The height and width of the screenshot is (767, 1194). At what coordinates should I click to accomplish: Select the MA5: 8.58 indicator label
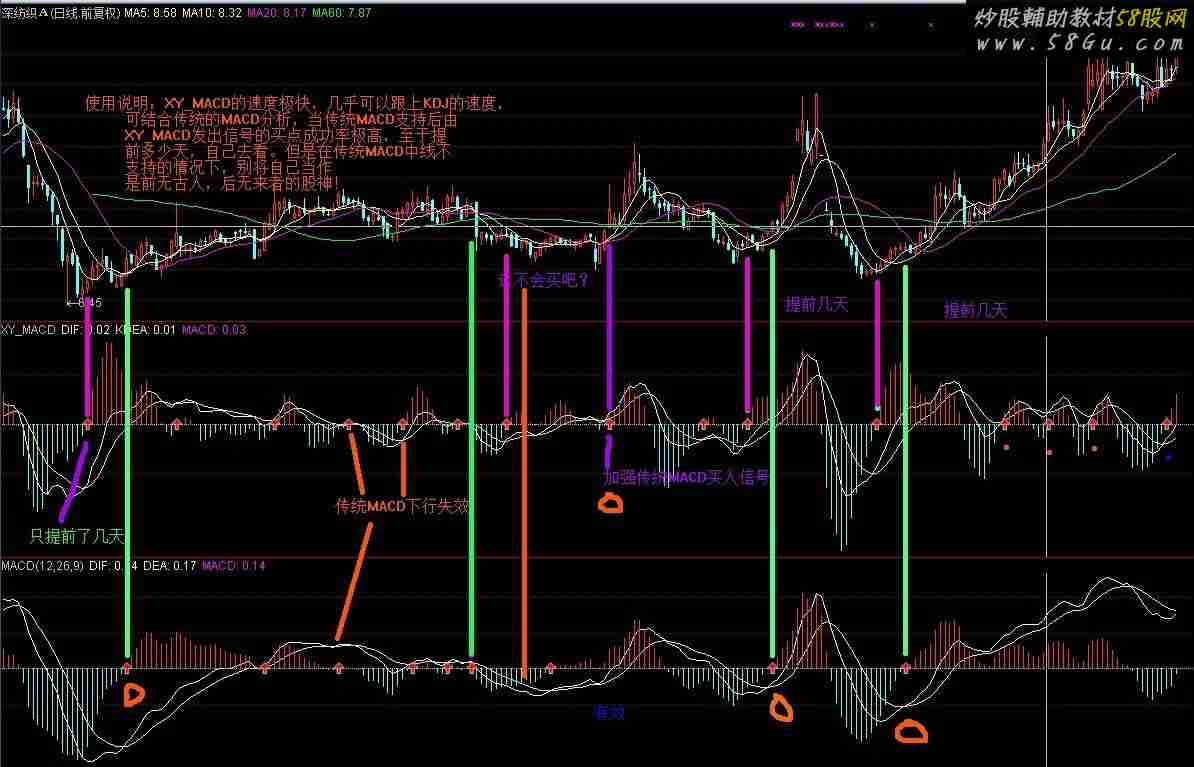click(150, 13)
